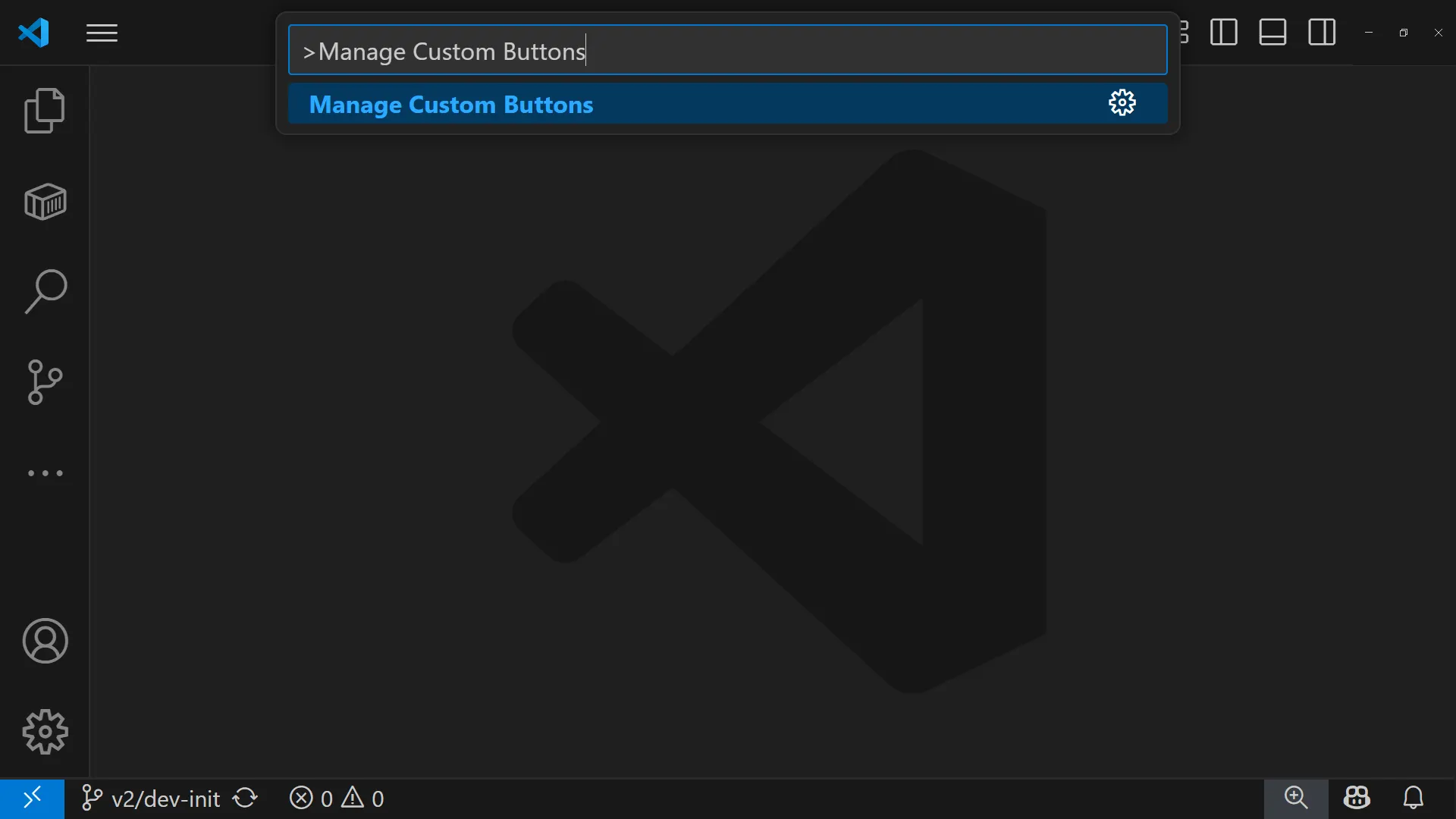Open Source Control view icon
Image resolution: width=1456 pixels, height=819 pixels.
pos(45,382)
